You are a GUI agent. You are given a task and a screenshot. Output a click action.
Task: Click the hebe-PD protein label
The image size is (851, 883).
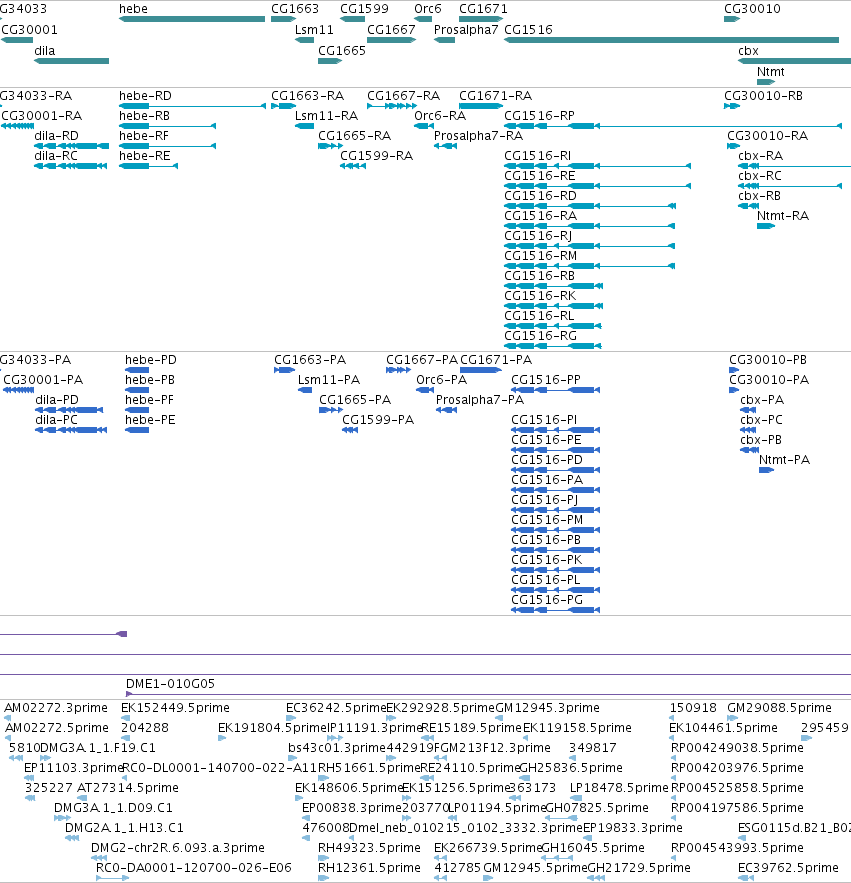point(151,360)
